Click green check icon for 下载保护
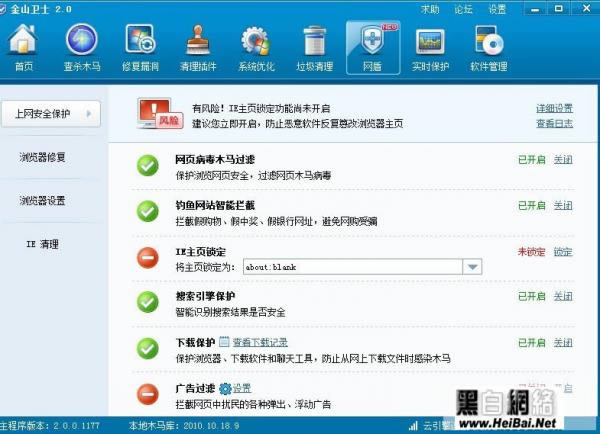 (x=148, y=348)
